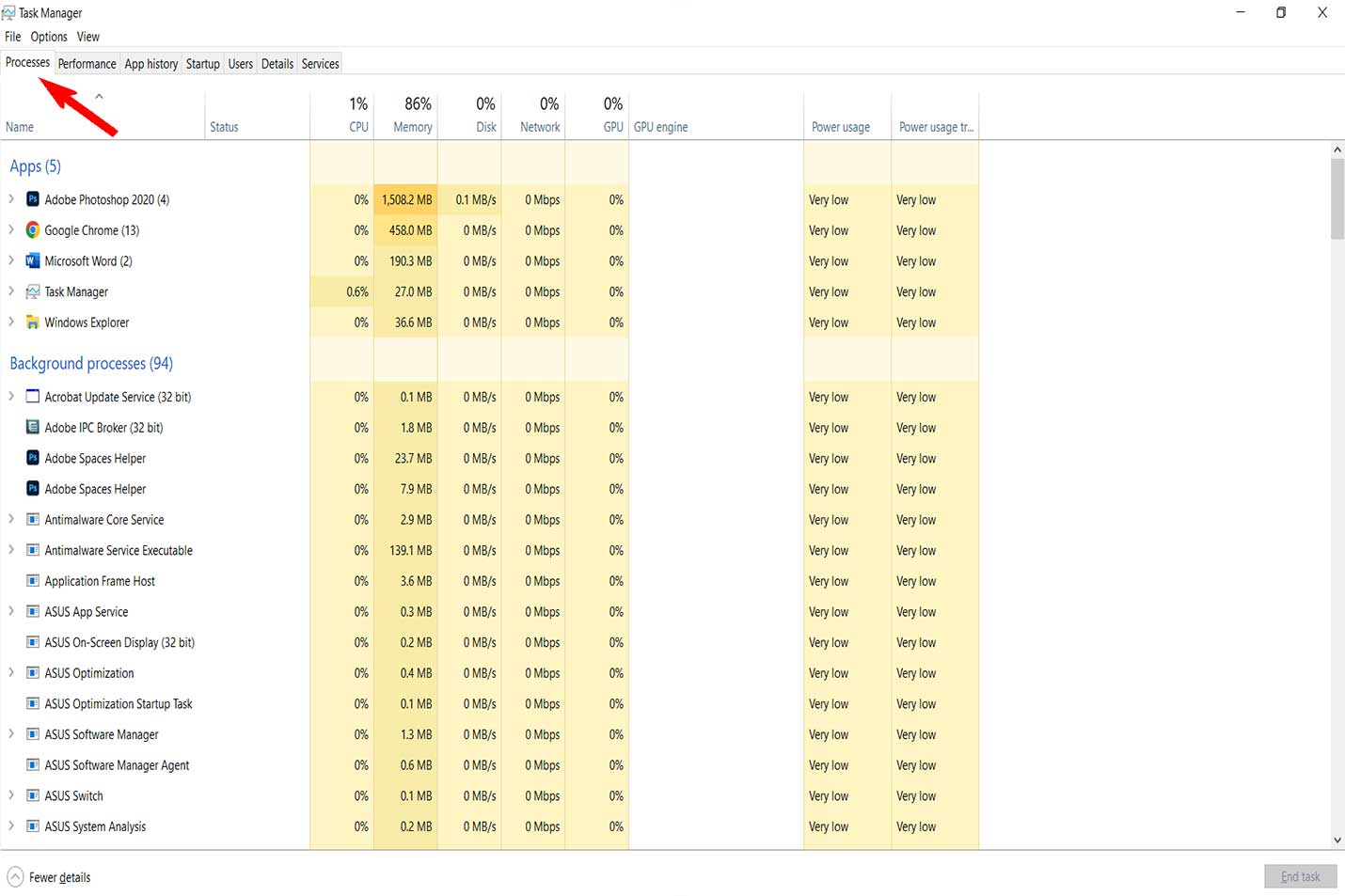Select the Processes tab

tap(27, 62)
